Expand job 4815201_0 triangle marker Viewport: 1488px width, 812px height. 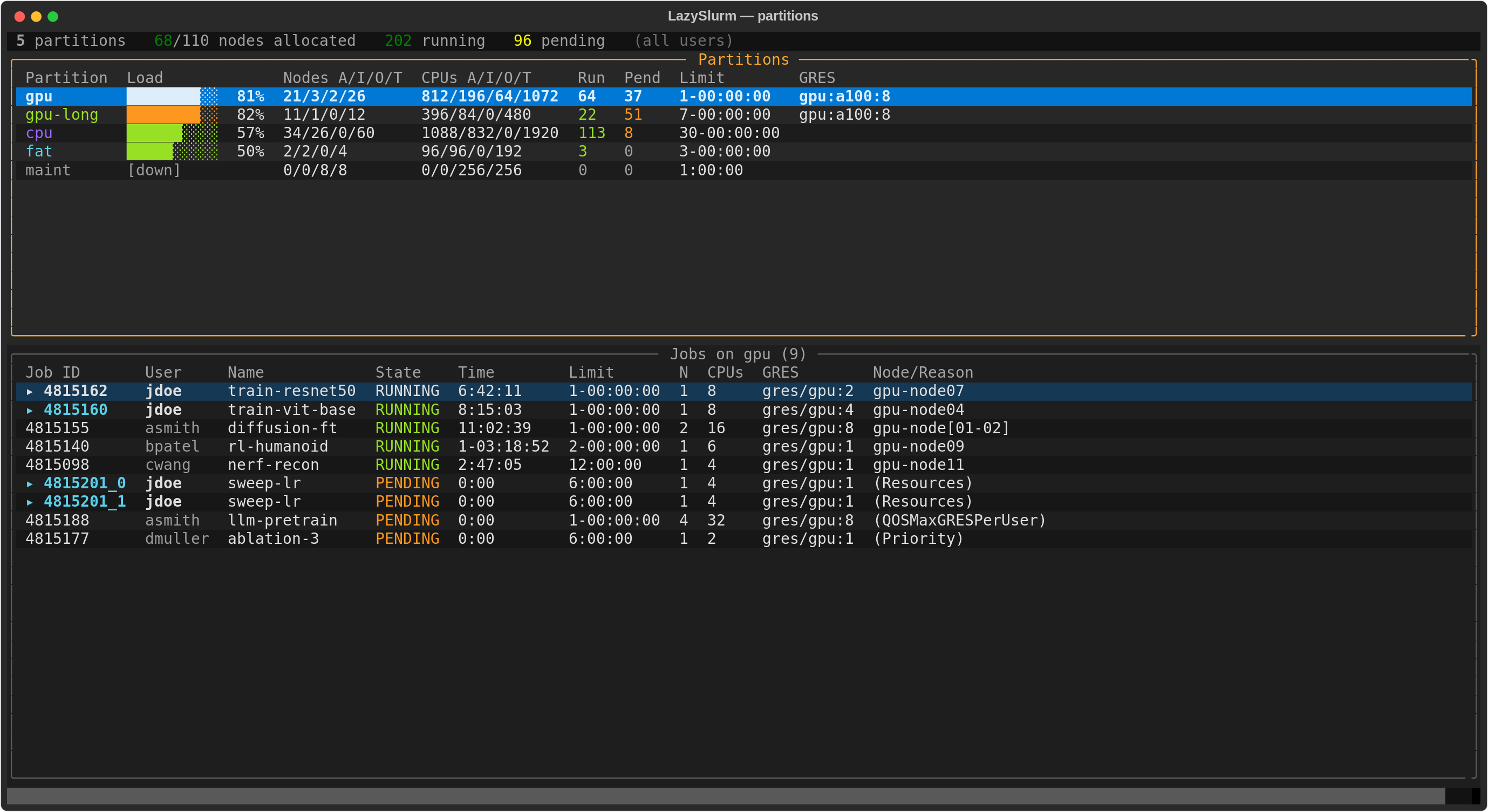tap(30, 483)
